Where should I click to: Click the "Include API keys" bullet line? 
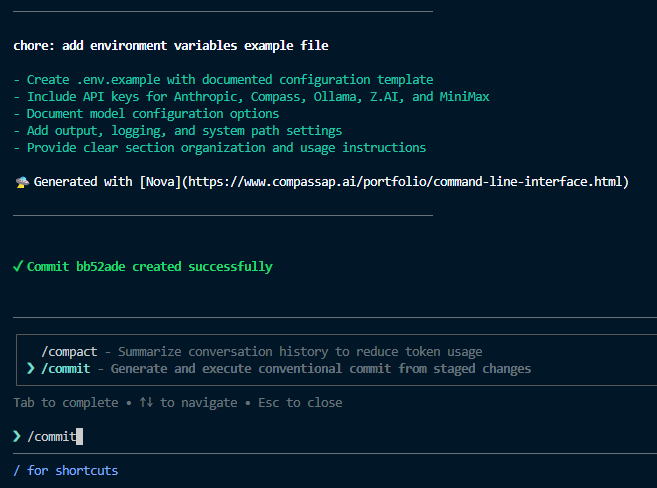[x=250, y=97]
